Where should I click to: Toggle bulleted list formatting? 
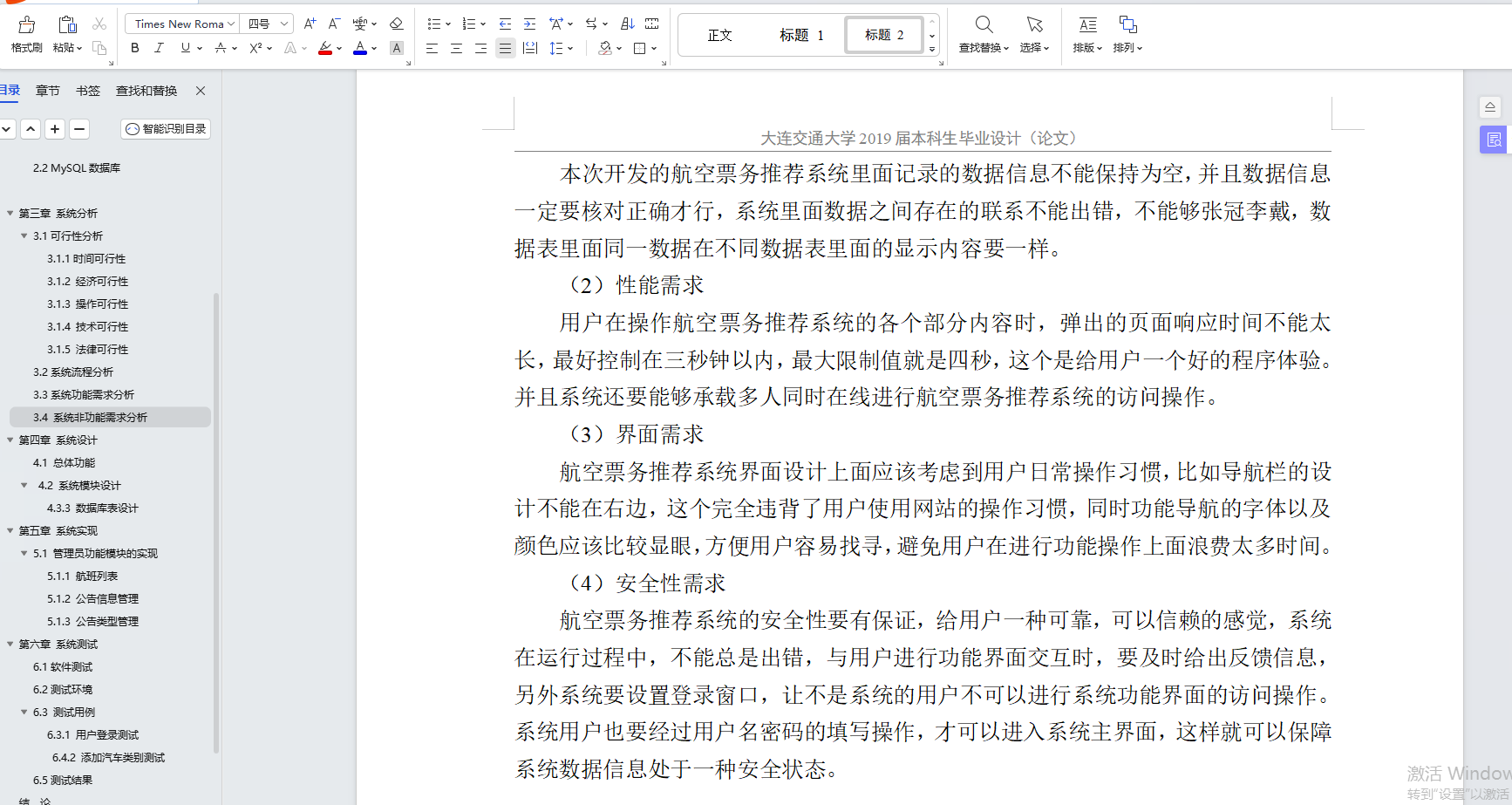point(434,24)
